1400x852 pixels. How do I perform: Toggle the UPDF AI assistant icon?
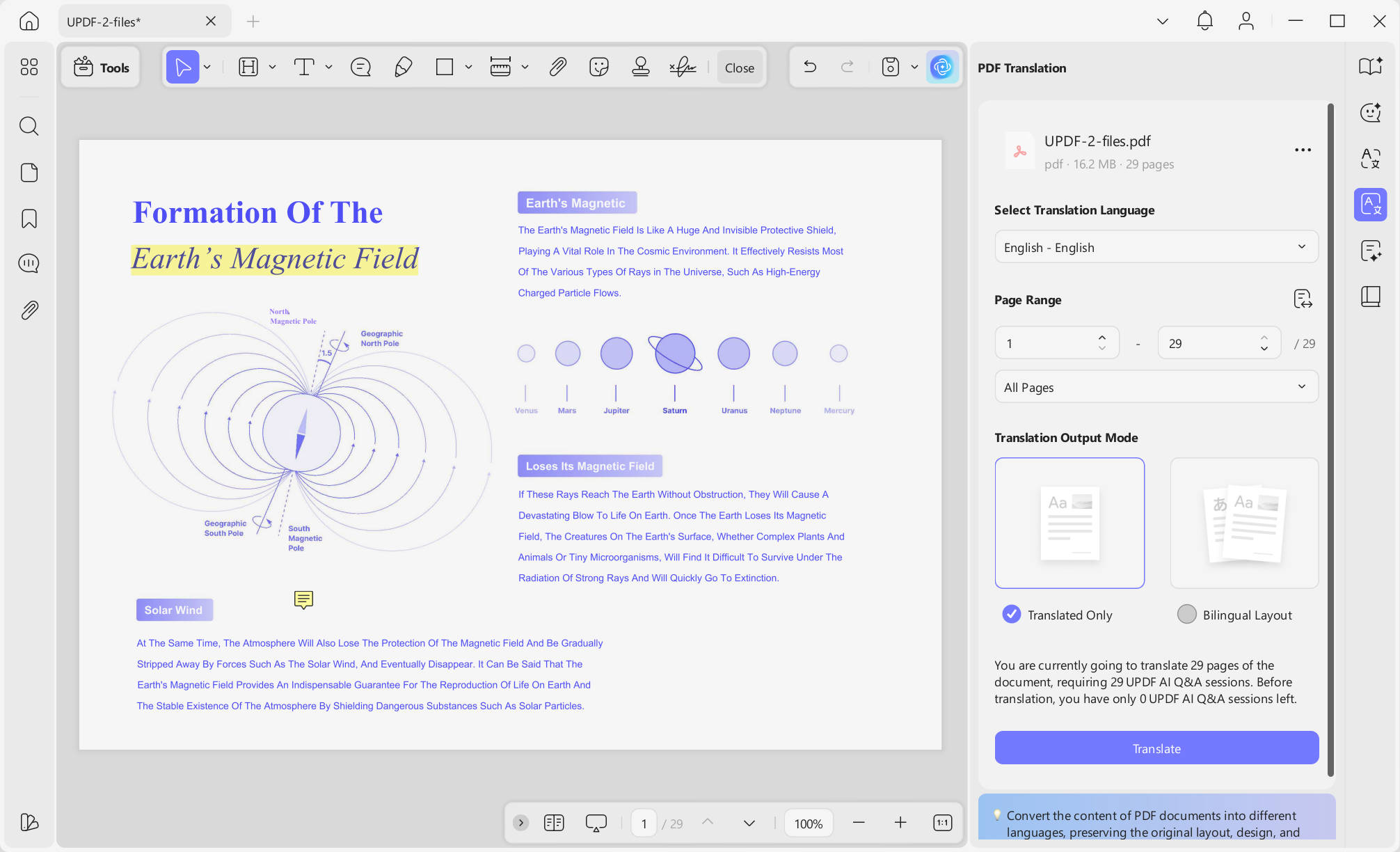tap(942, 67)
